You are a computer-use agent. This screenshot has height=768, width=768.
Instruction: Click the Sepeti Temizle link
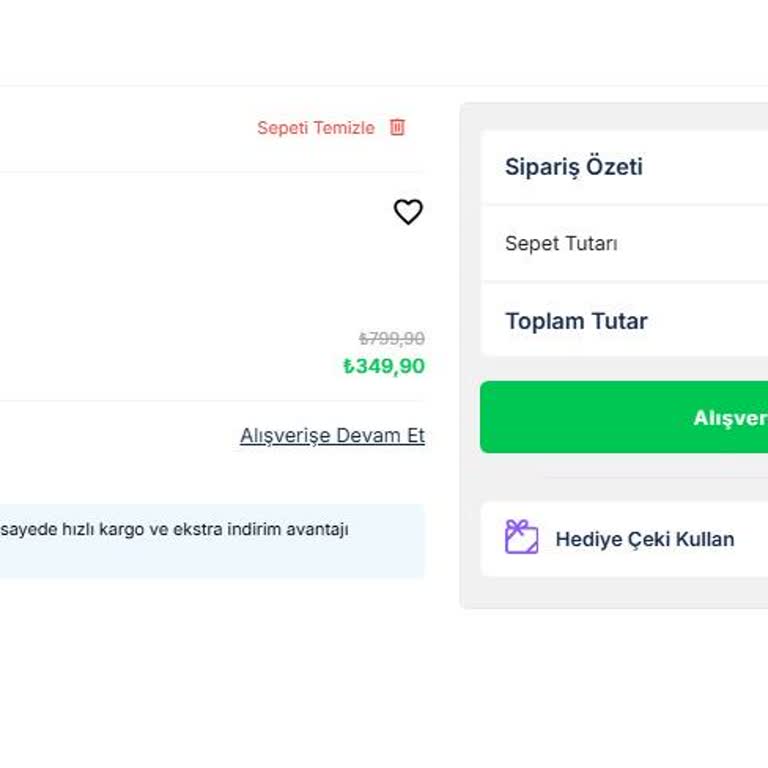316,128
